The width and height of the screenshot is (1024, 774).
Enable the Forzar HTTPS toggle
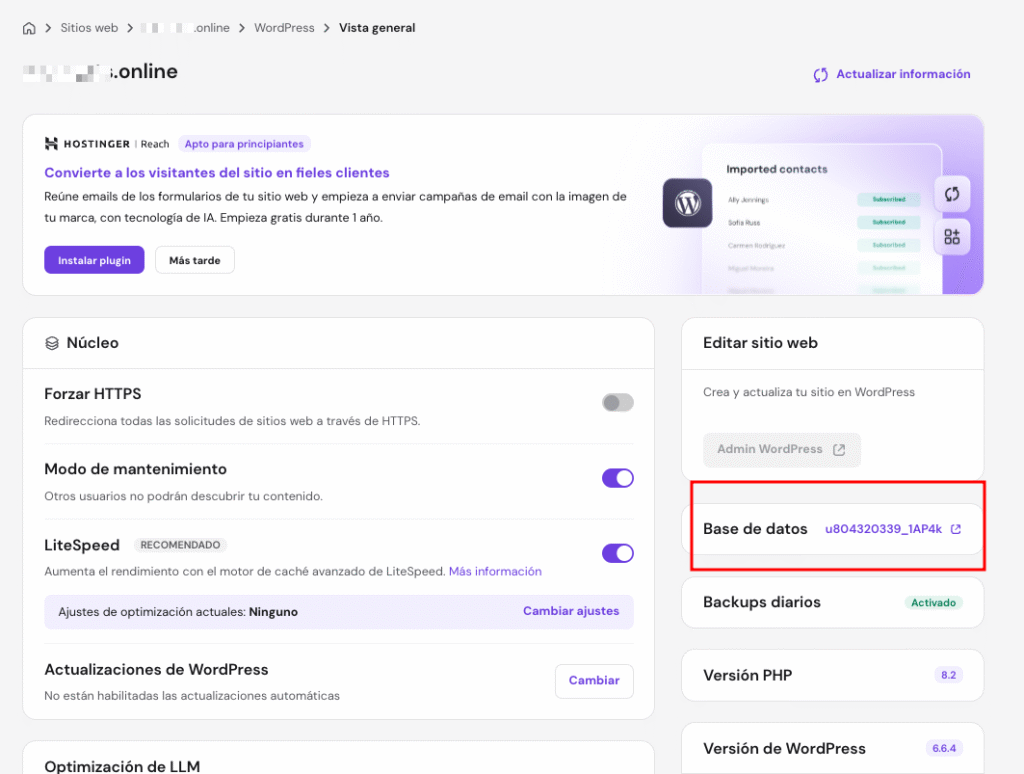click(x=618, y=402)
